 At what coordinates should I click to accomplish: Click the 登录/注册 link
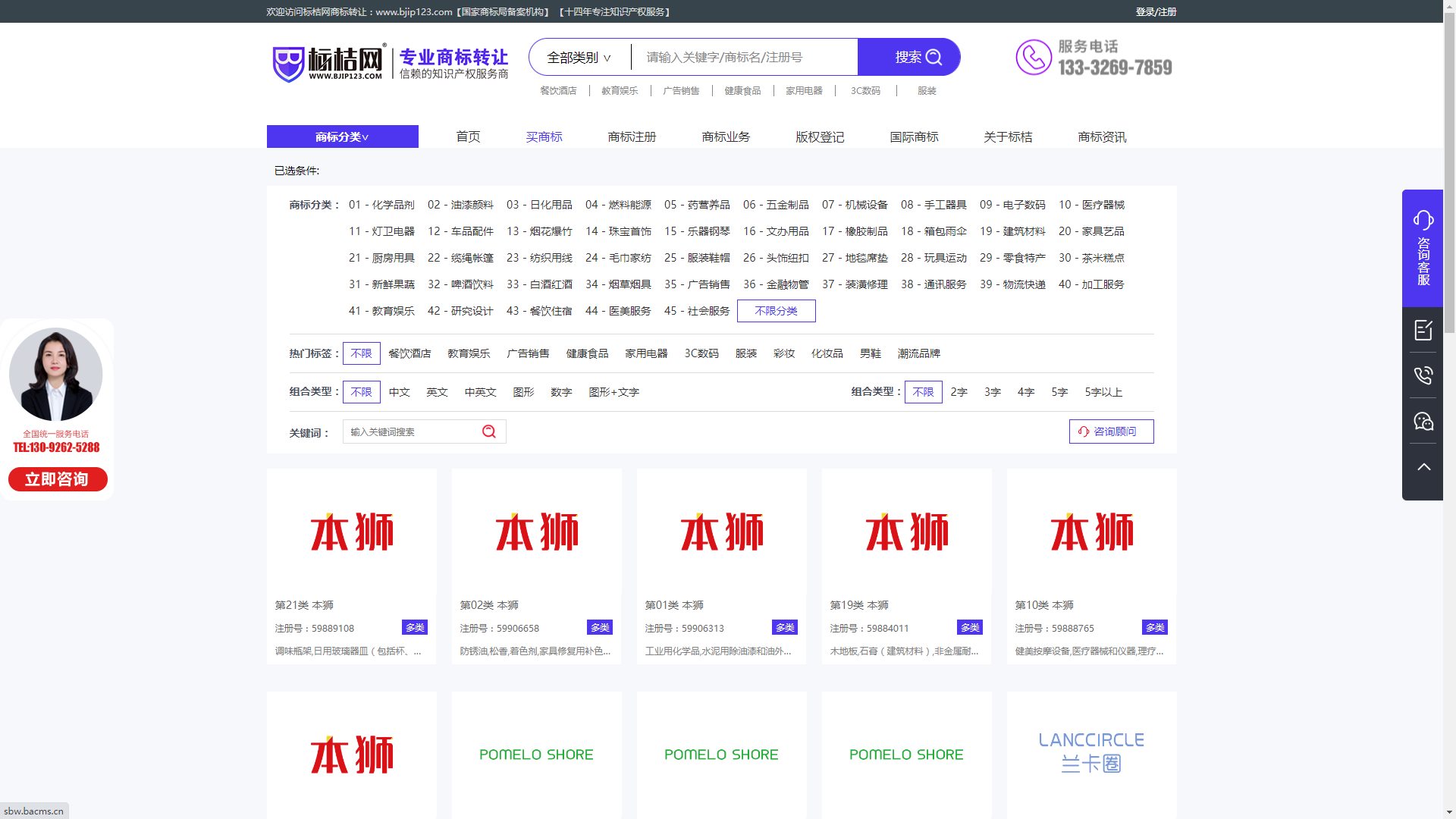(1156, 11)
